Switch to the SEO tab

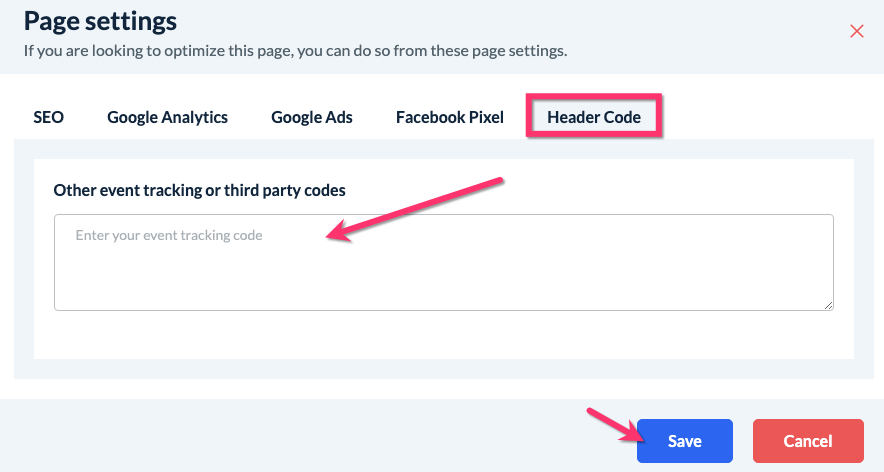pyautogui.click(x=48, y=117)
